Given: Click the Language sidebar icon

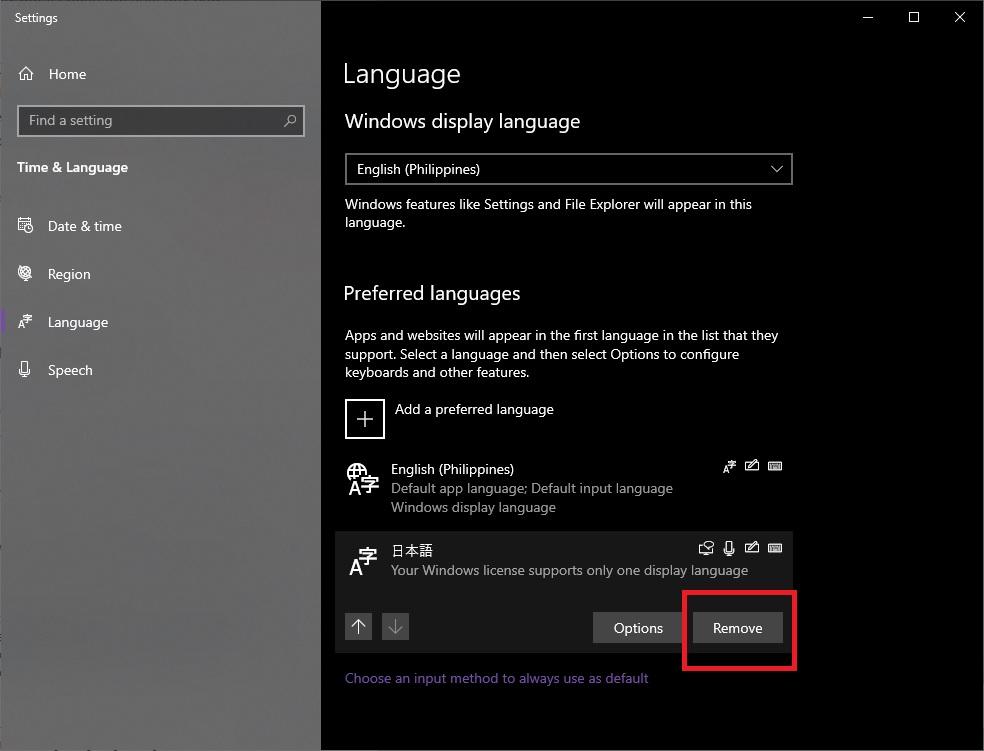Looking at the screenshot, I should pyautogui.click(x=25, y=321).
